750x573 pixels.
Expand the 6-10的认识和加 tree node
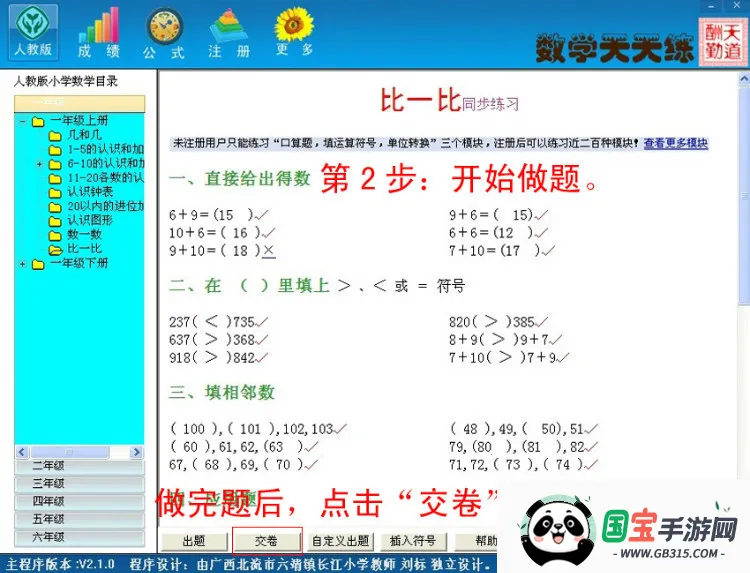(40, 164)
